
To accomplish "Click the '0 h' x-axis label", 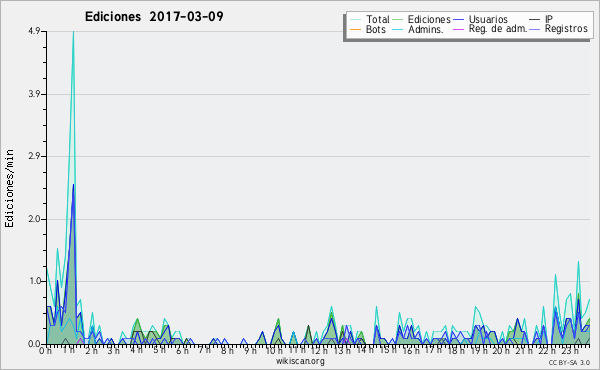I will (x=46, y=350).
